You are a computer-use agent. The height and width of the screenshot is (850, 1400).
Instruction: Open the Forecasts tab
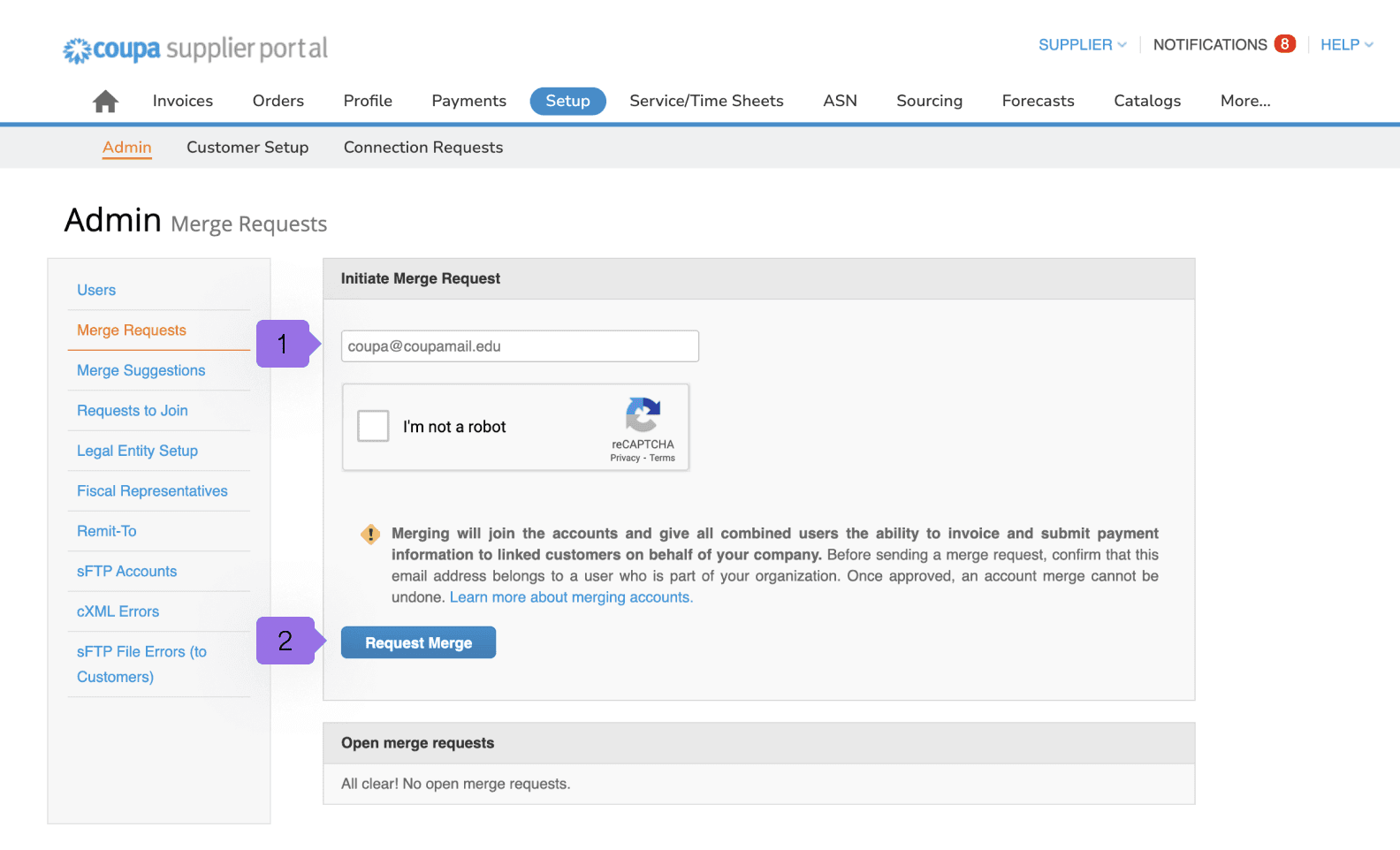pyautogui.click(x=1039, y=101)
